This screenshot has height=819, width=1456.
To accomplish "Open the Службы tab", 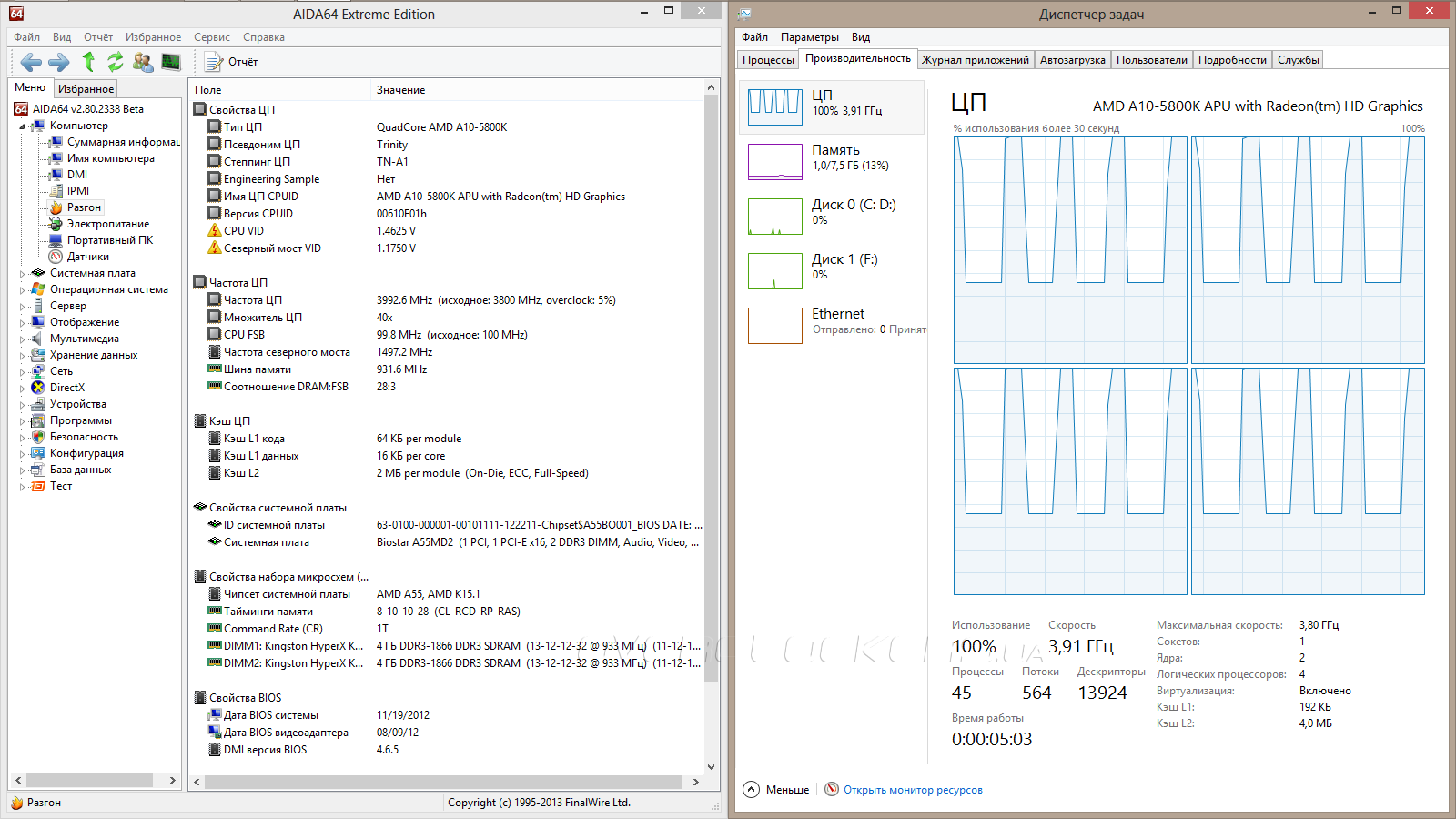I will 1299,60.
